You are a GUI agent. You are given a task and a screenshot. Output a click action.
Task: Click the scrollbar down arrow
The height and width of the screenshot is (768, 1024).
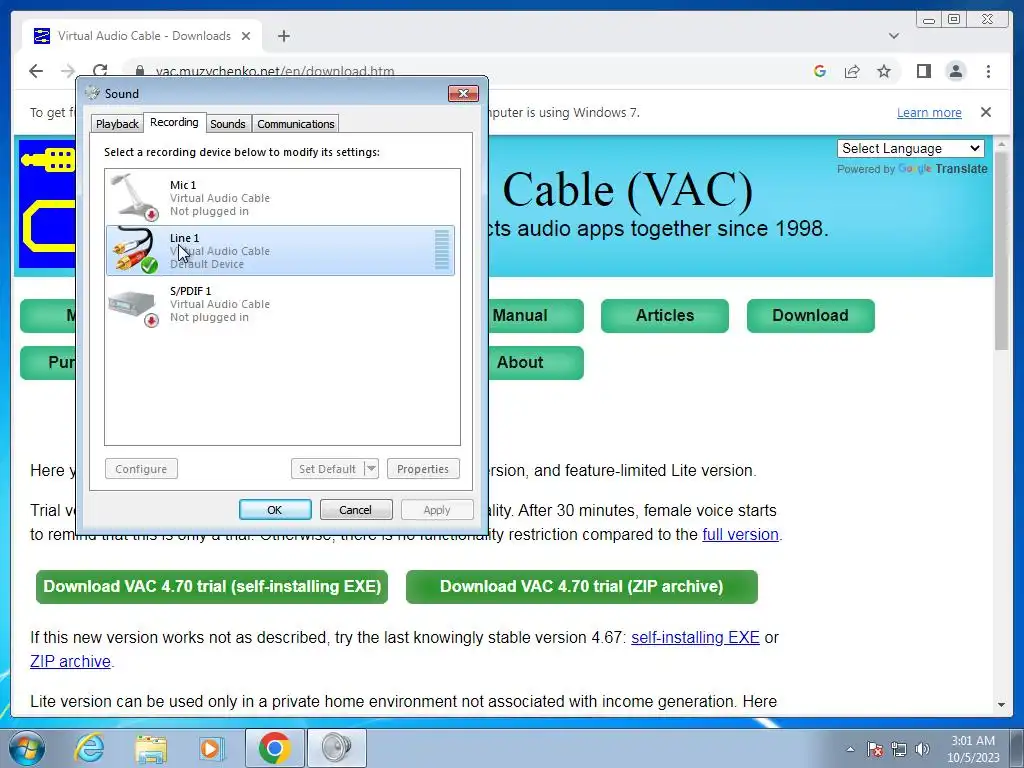[1002, 705]
